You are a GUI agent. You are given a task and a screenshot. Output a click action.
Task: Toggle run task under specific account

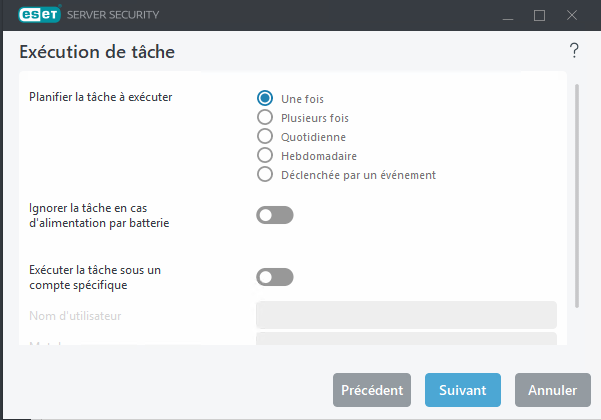274,277
